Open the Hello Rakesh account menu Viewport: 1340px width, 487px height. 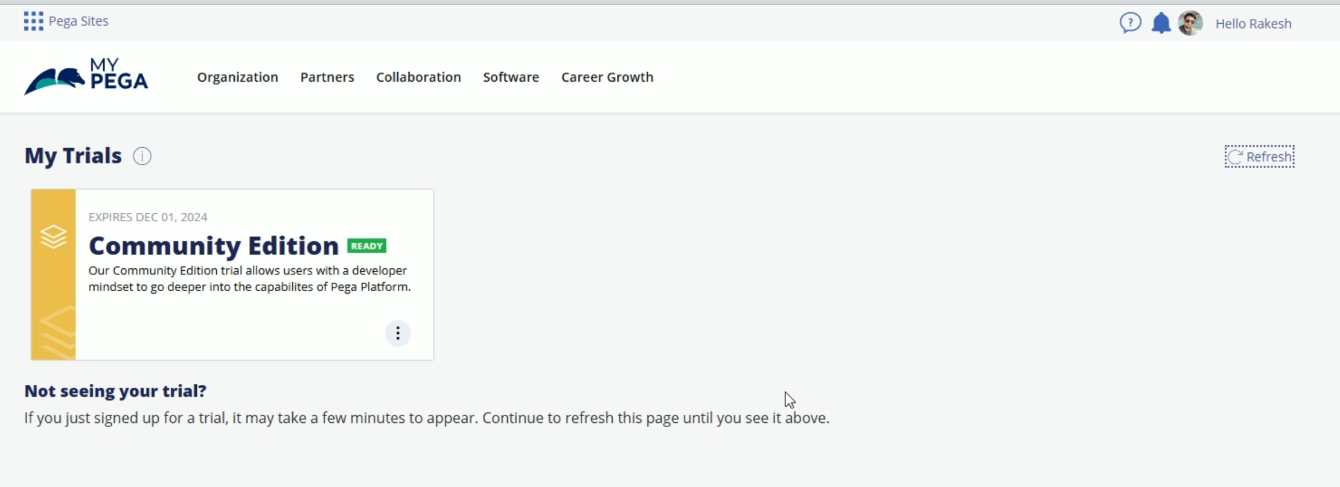1253,23
